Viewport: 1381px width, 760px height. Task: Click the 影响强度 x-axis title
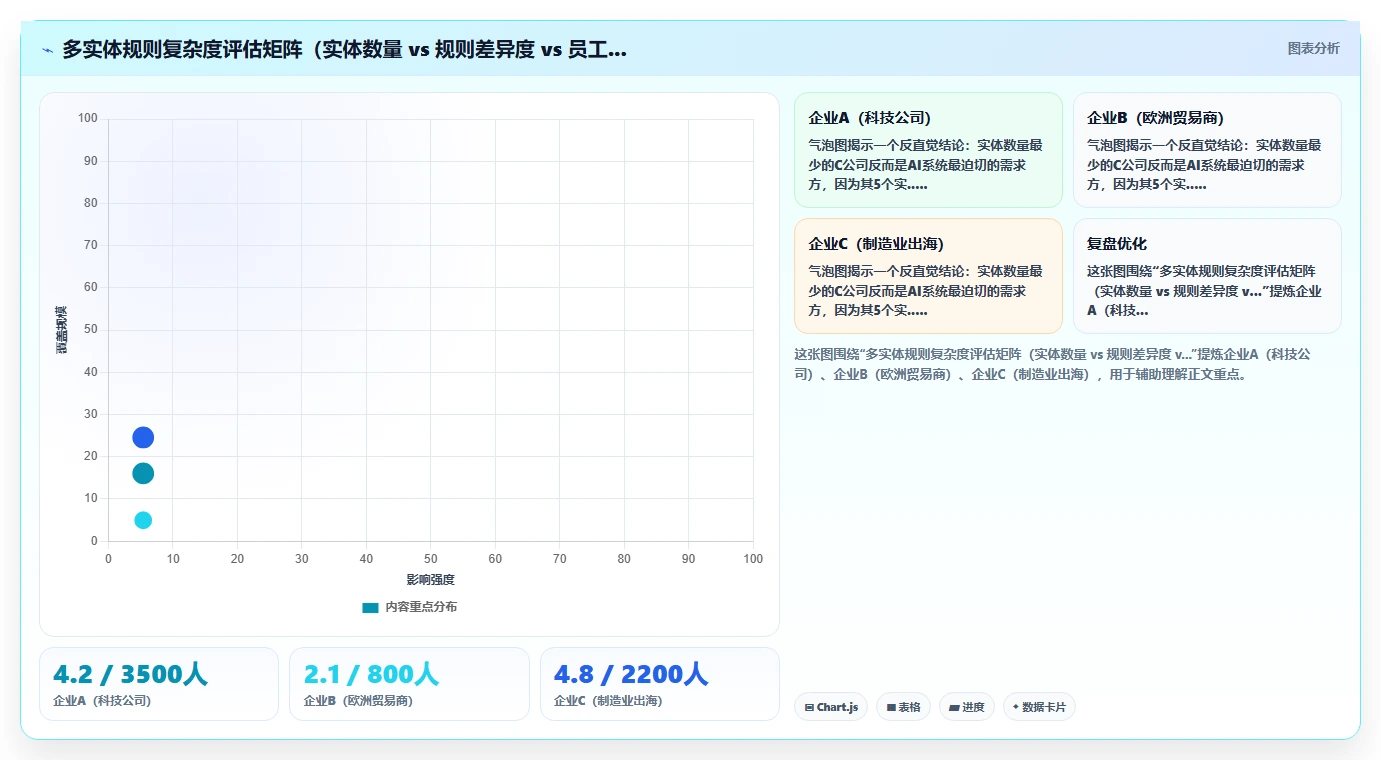coord(430,580)
